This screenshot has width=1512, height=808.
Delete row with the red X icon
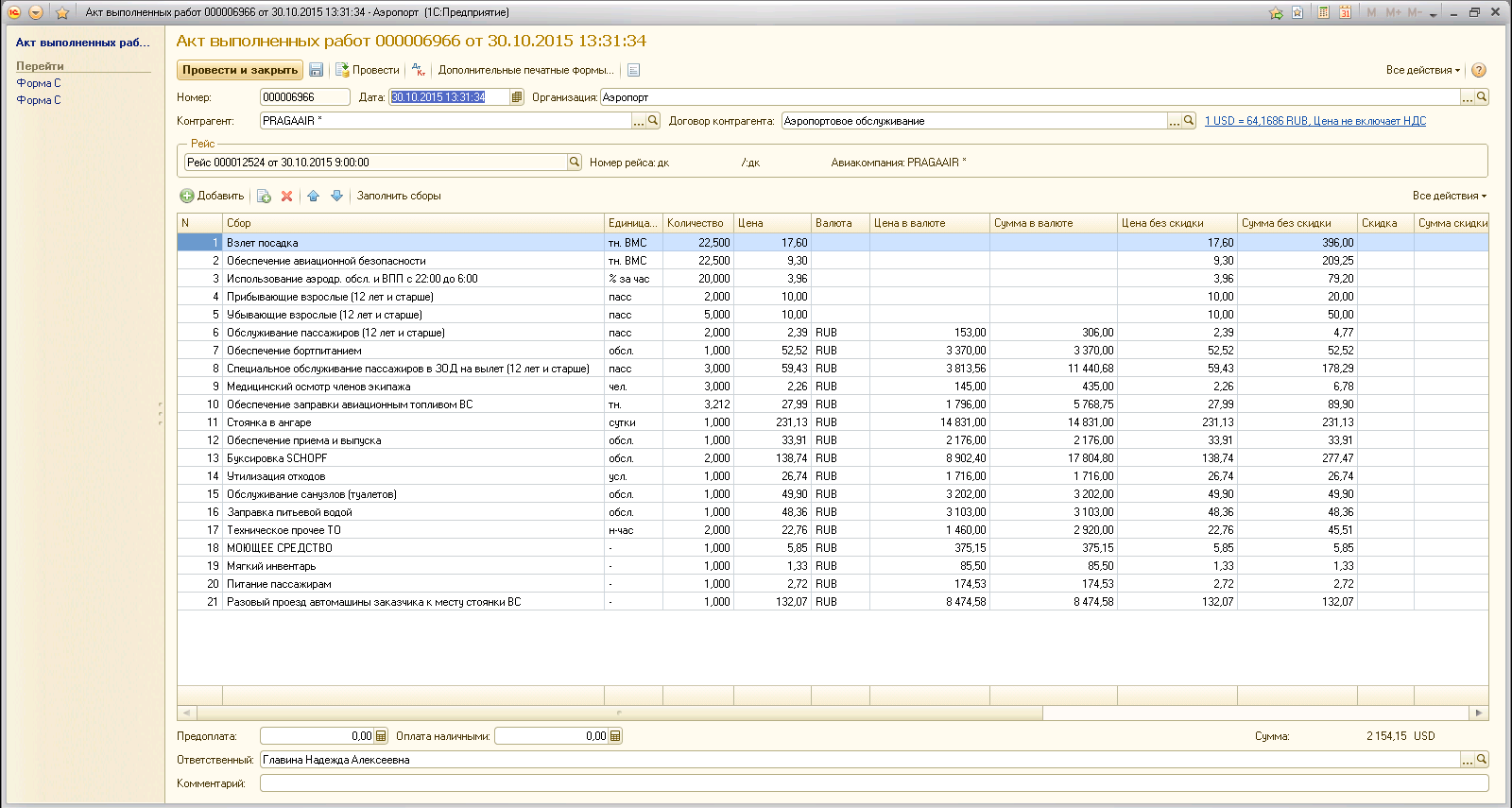pos(287,197)
